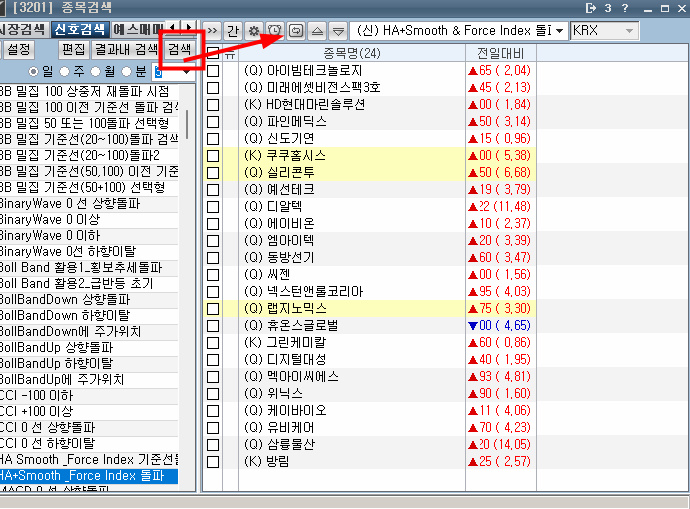
Task: Select 'HA Smooth _Force Index 기준선' list item
Action: [x=89, y=460]
